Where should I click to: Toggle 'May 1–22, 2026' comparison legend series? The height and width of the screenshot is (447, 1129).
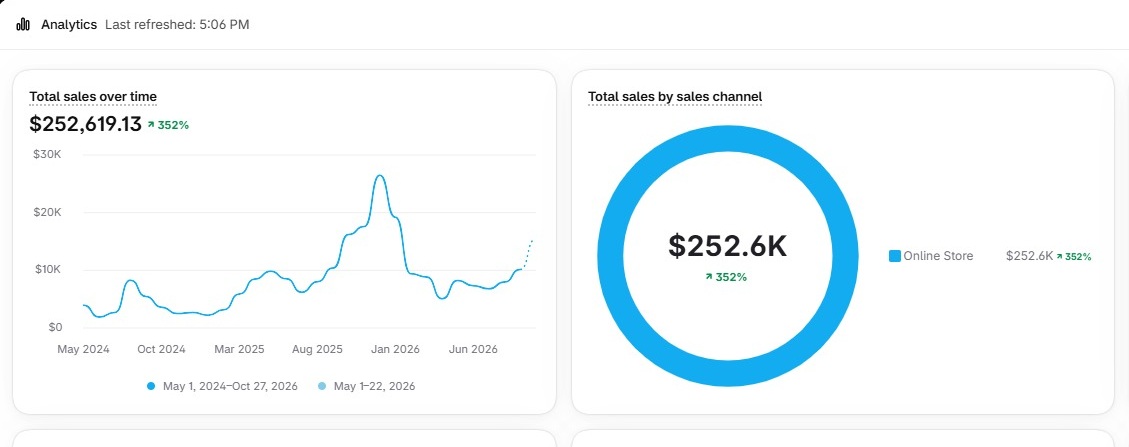(366, 387)
